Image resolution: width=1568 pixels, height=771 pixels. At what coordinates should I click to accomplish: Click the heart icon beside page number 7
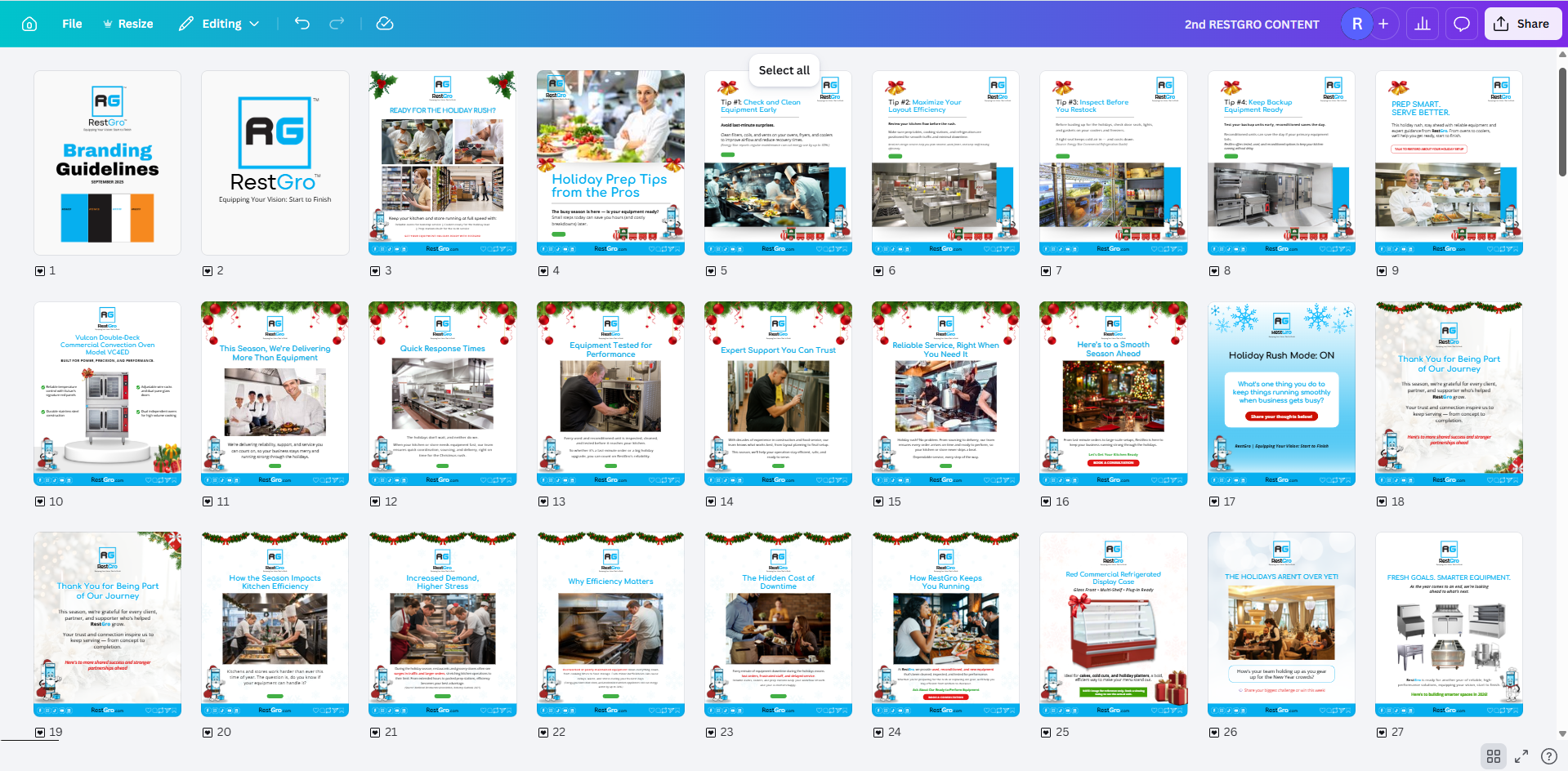click(1046, 271)
